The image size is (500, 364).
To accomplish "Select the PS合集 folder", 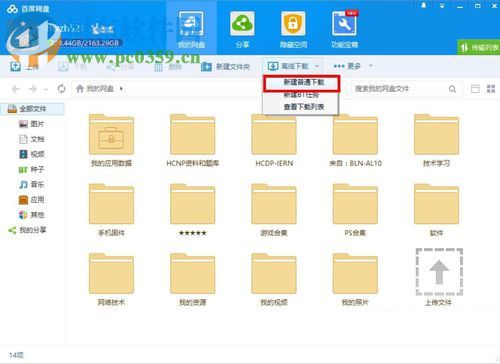I will click(x=355, y=210).
